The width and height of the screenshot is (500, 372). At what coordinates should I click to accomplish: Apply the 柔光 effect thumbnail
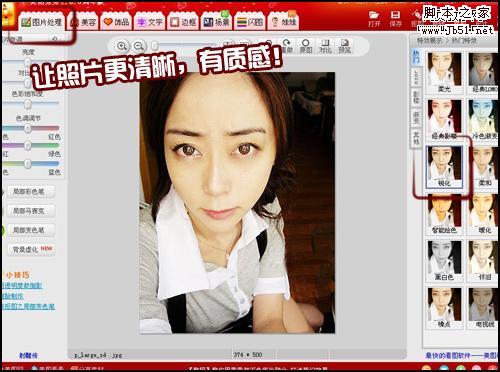pos(444,73)
